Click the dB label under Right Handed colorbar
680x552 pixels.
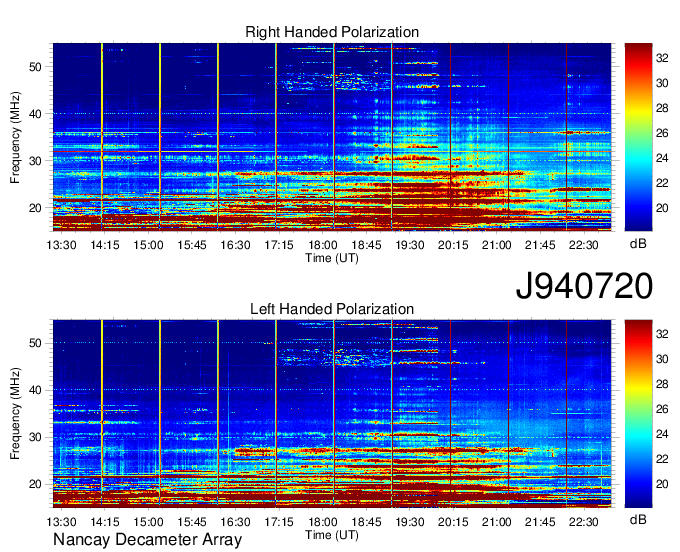pyautogui.click(x=638, y=244)
